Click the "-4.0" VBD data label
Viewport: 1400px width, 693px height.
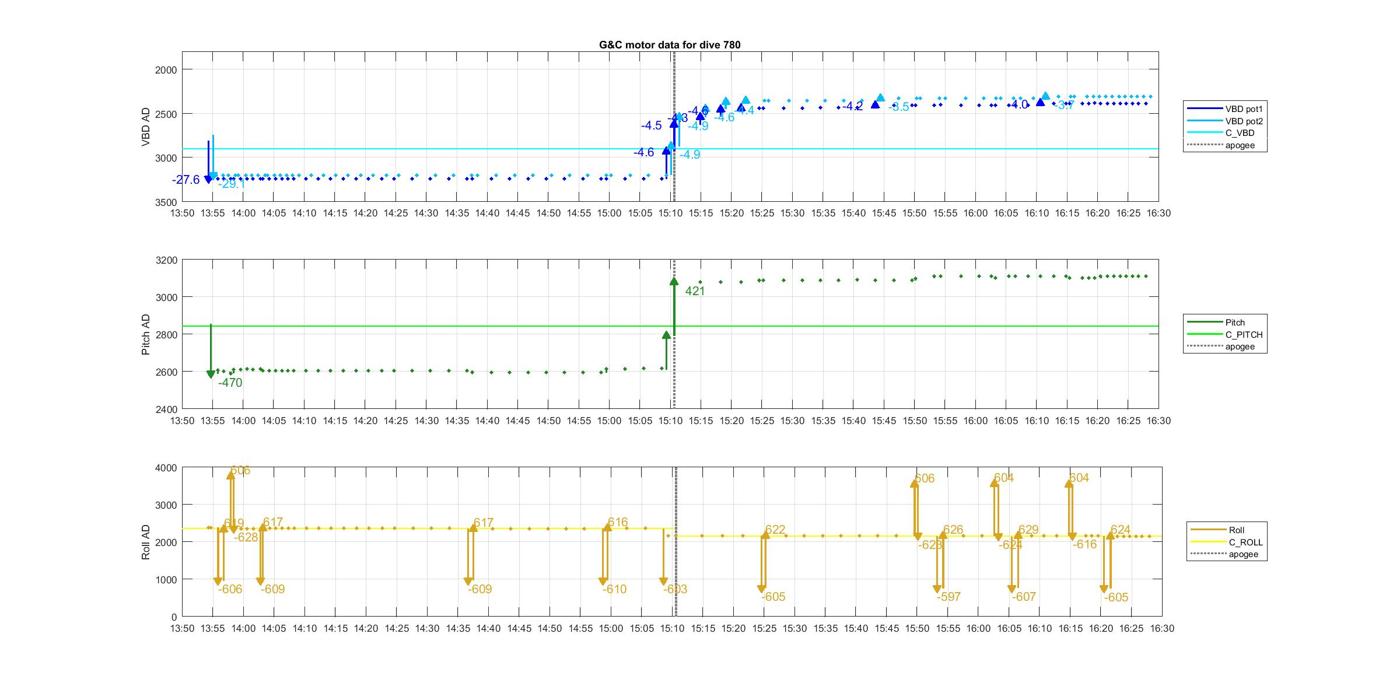pyautogui.click(x=1018, y=104)
